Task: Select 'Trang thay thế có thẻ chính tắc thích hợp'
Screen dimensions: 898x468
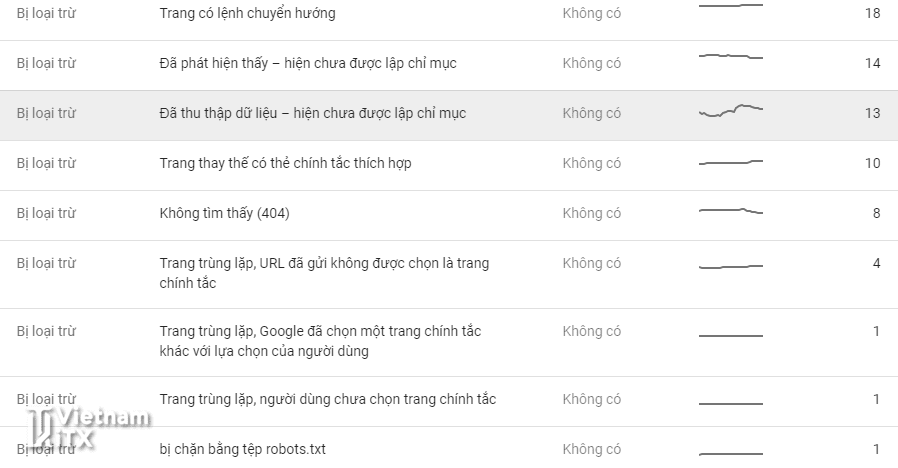Action: [285, 163]
